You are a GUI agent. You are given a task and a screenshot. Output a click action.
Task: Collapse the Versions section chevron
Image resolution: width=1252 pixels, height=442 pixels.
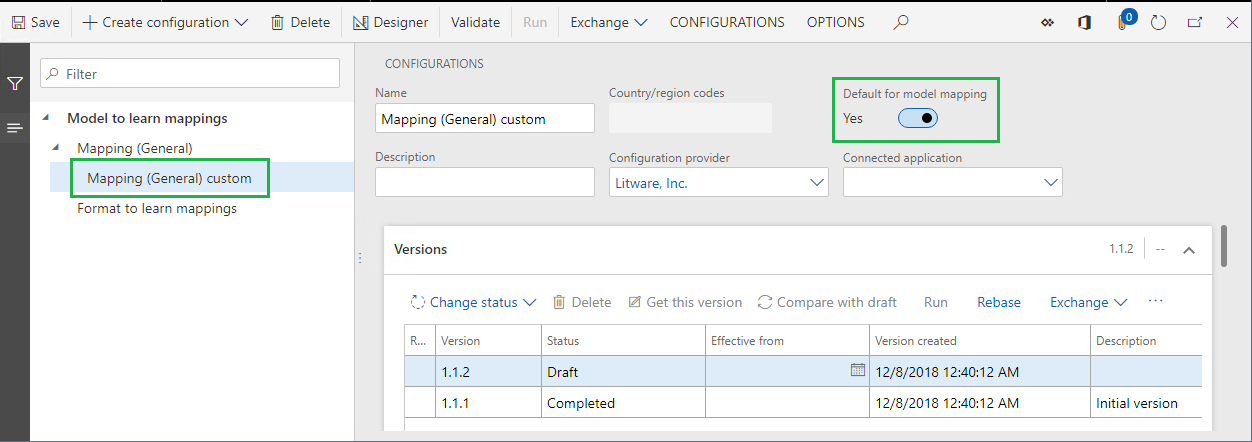point(1189,250)
